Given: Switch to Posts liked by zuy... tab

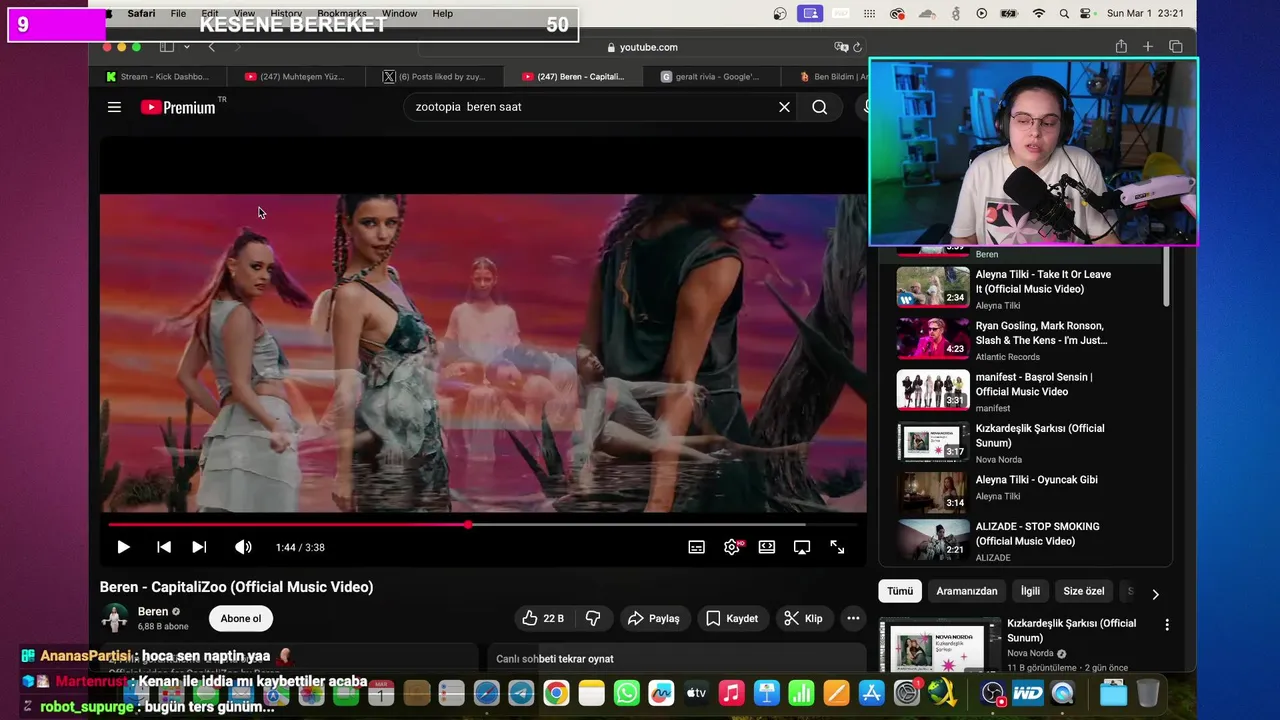Looking at the screenshot, I should pos(435,76).
